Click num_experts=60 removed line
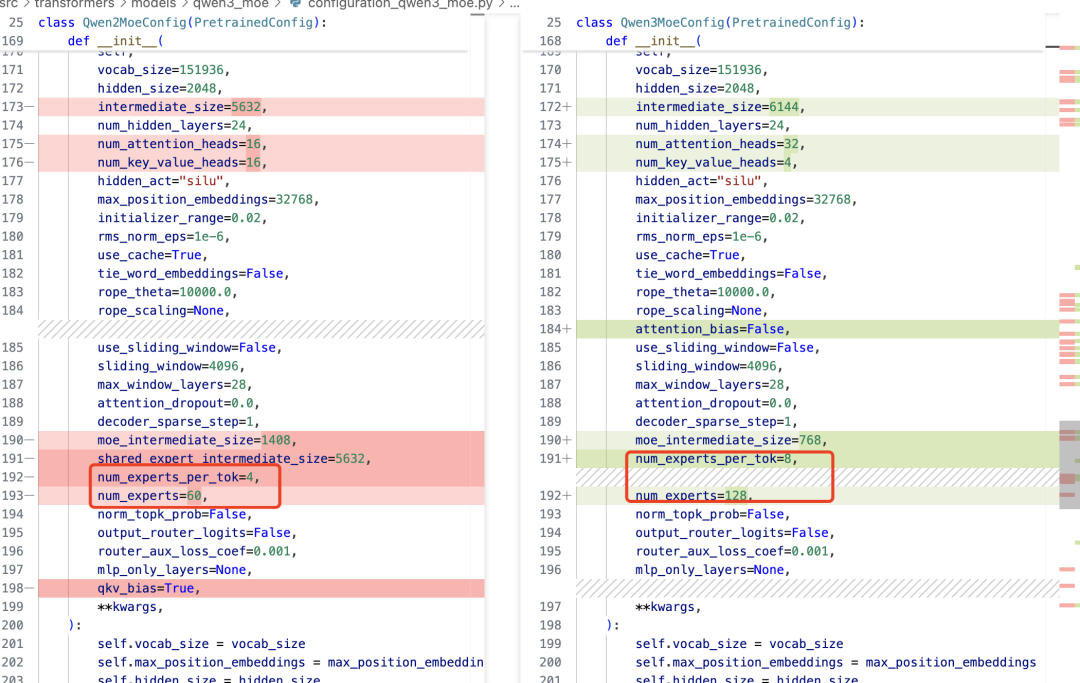This screenshot has height=683, width=1080. (152, 496)
